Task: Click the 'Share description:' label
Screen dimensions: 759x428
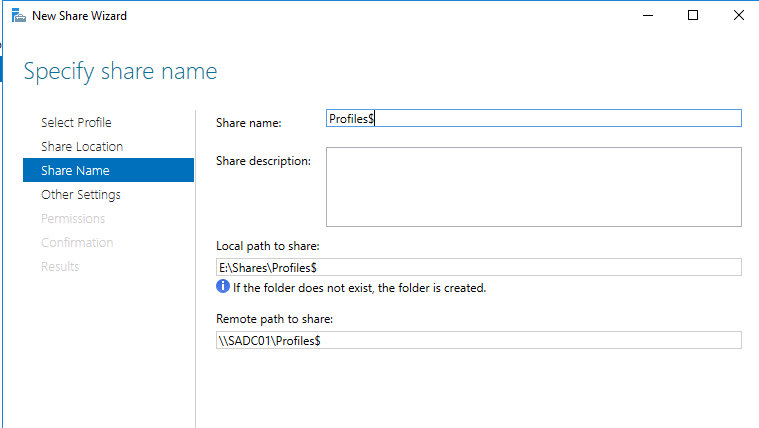Action: pyautogui.click(x=263, y=160)
